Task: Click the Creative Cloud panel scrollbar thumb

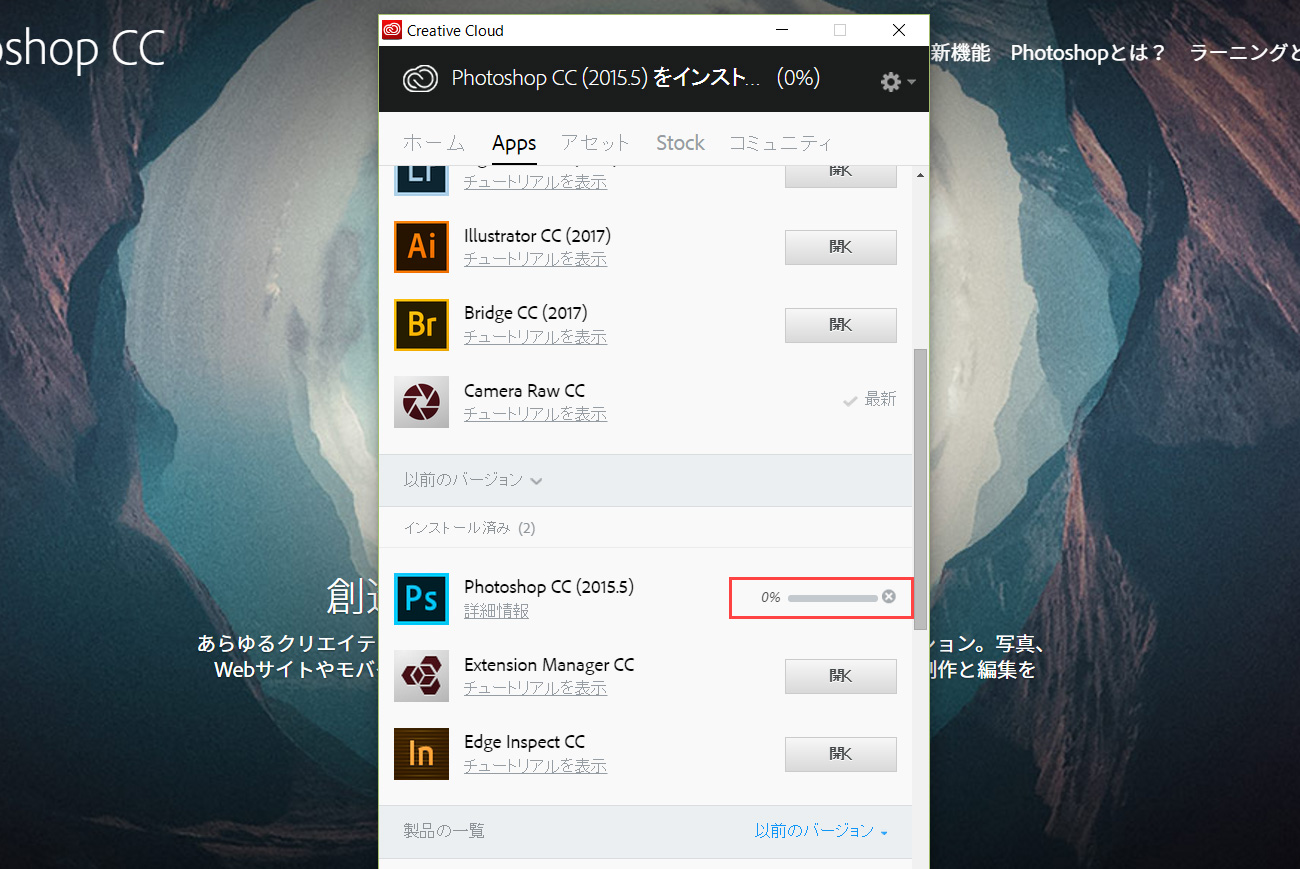Action: click(x=920, y=489)
